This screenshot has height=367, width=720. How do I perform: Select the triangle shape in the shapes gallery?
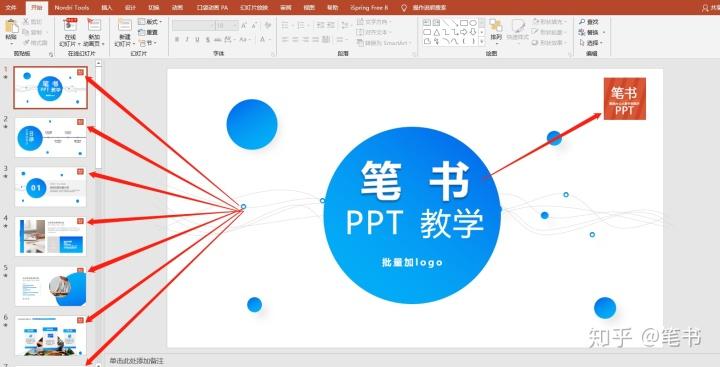click(x=437, y=32)
